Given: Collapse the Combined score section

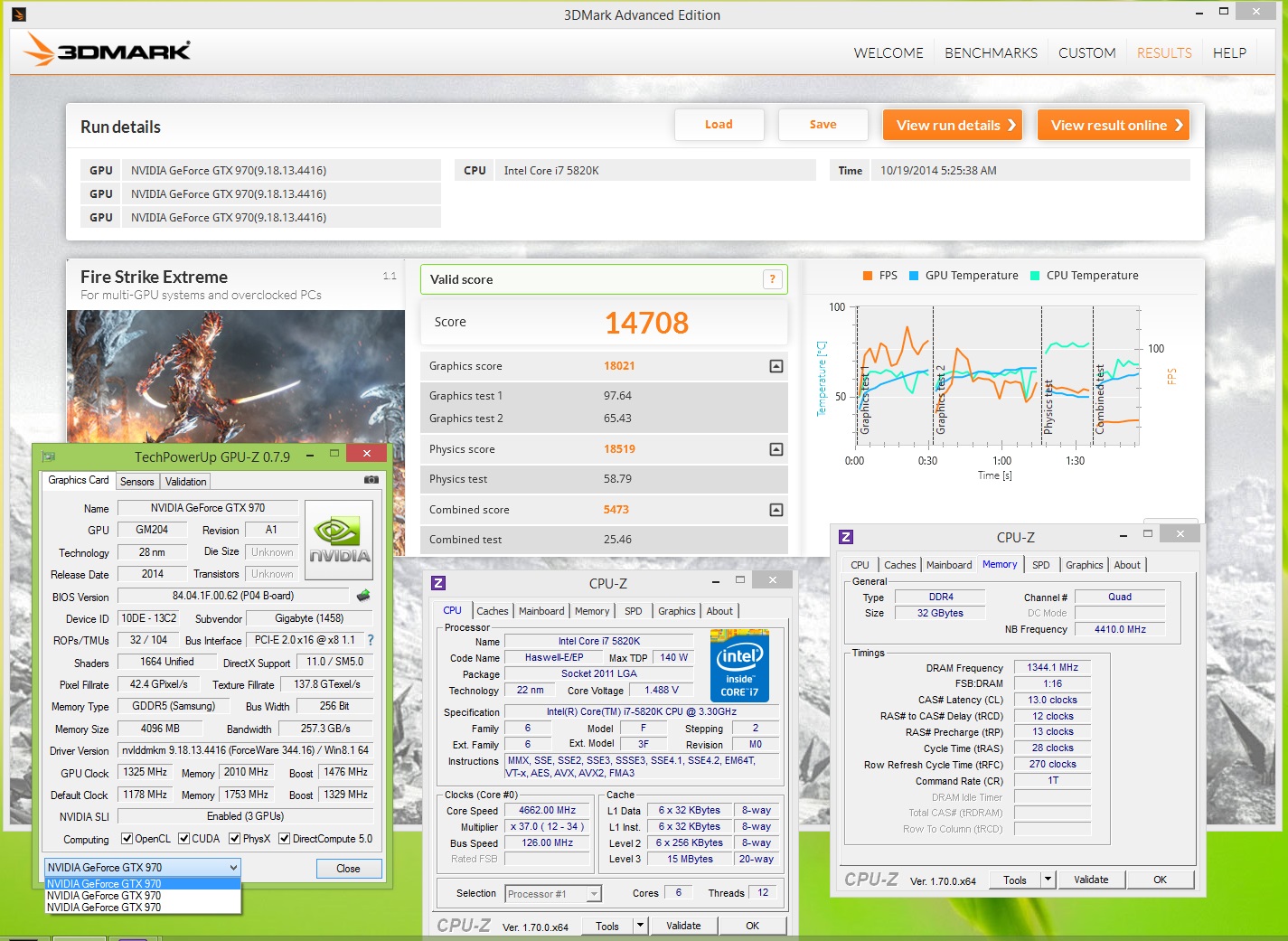Looking at the screenshot, I should pyautogui.click(x=776, y=510).
